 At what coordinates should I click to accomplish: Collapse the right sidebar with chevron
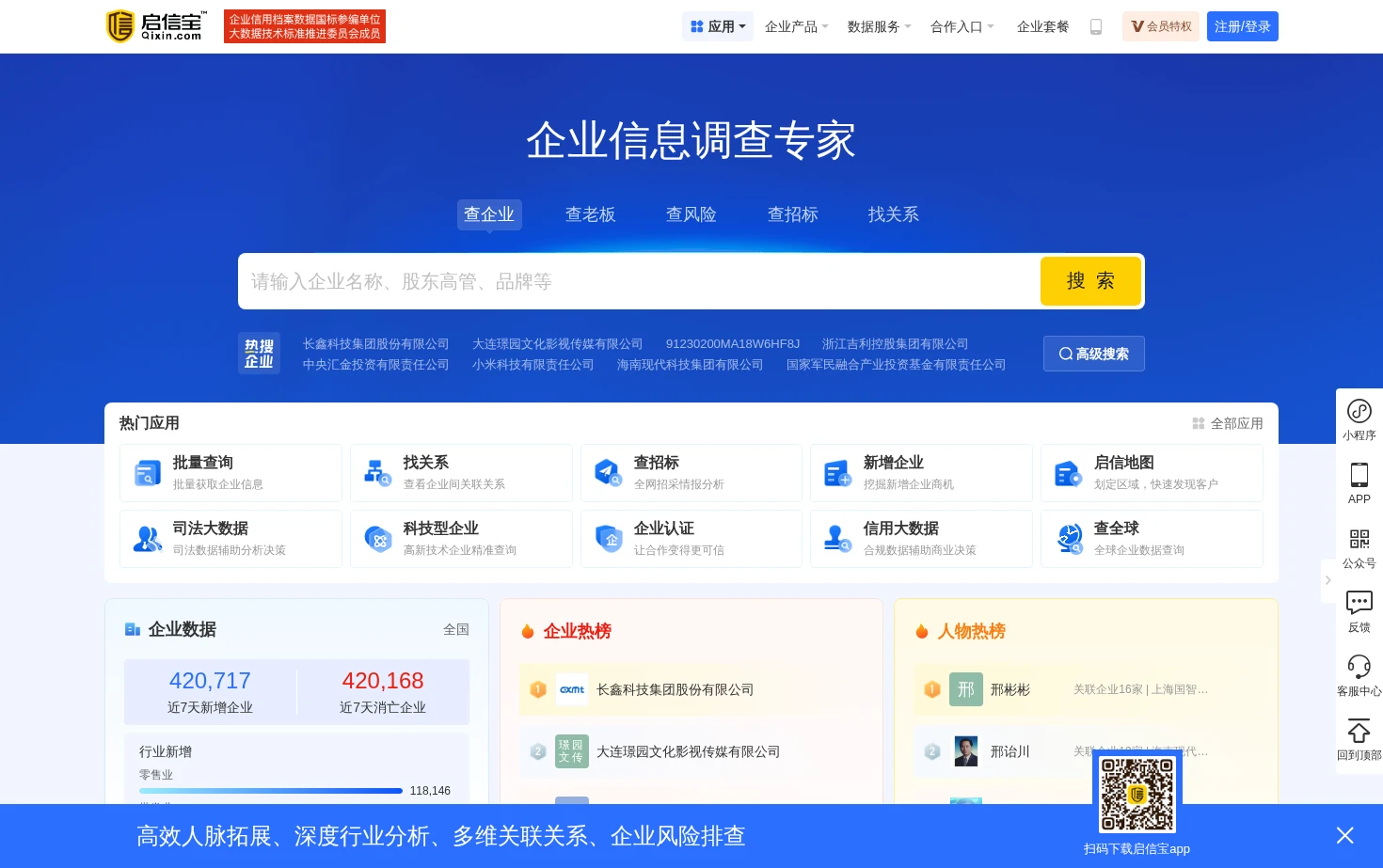point(1328,580)
